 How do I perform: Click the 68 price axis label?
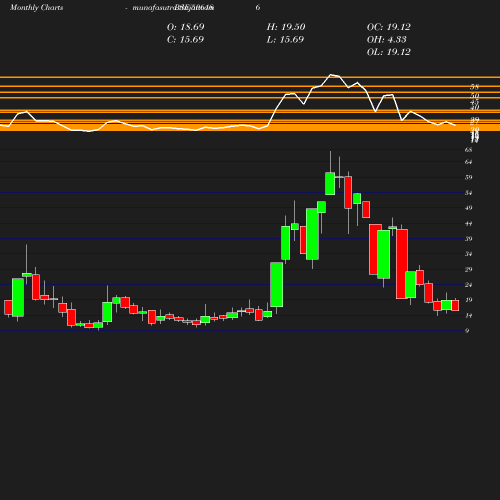pyautogui.click(x=468, y=150)
